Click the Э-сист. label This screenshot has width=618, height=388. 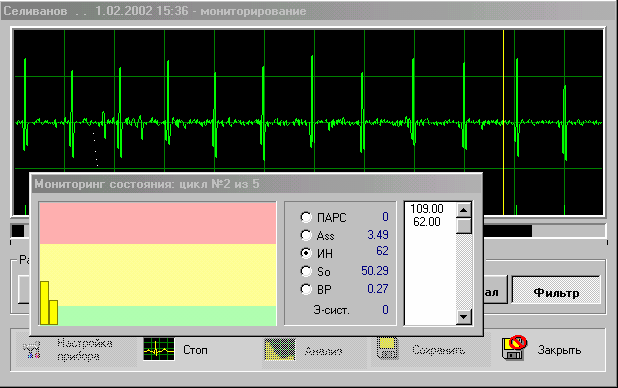coord(331,310)
